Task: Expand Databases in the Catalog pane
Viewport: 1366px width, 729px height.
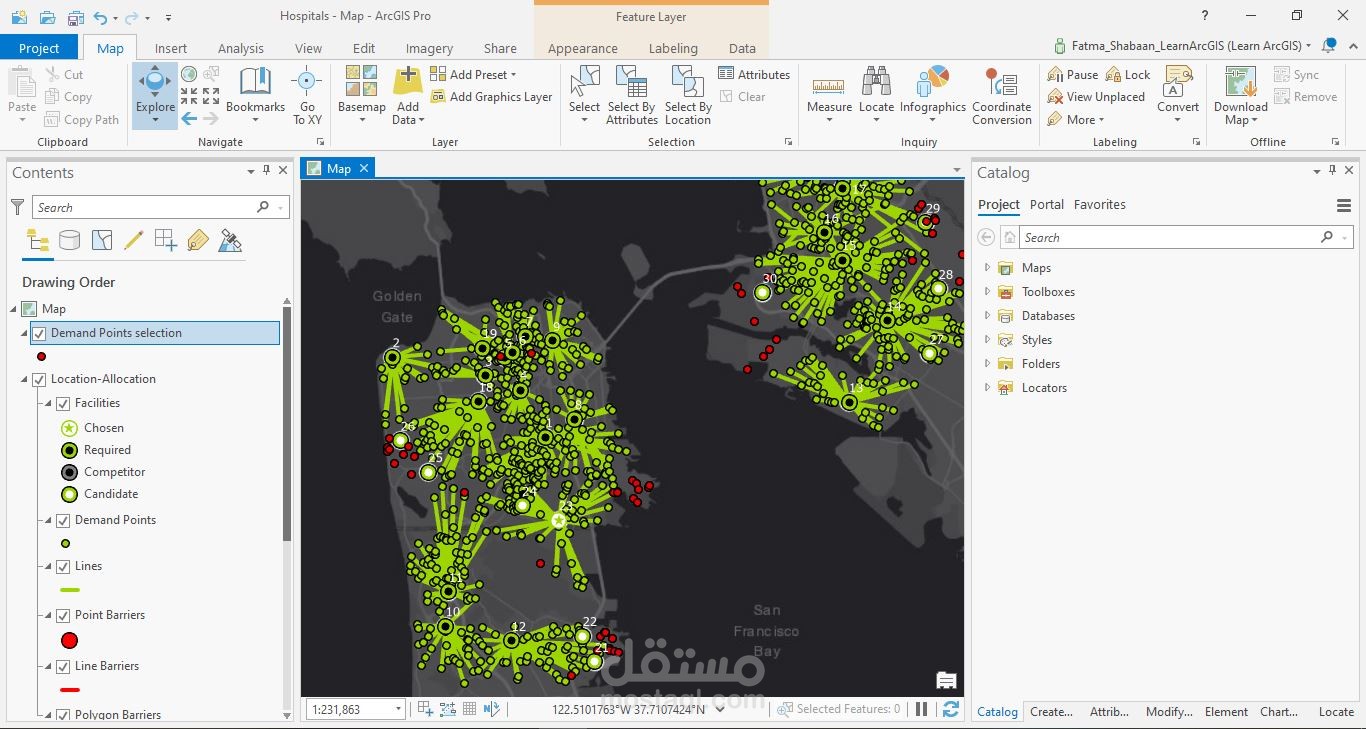Action: (986, 315)
